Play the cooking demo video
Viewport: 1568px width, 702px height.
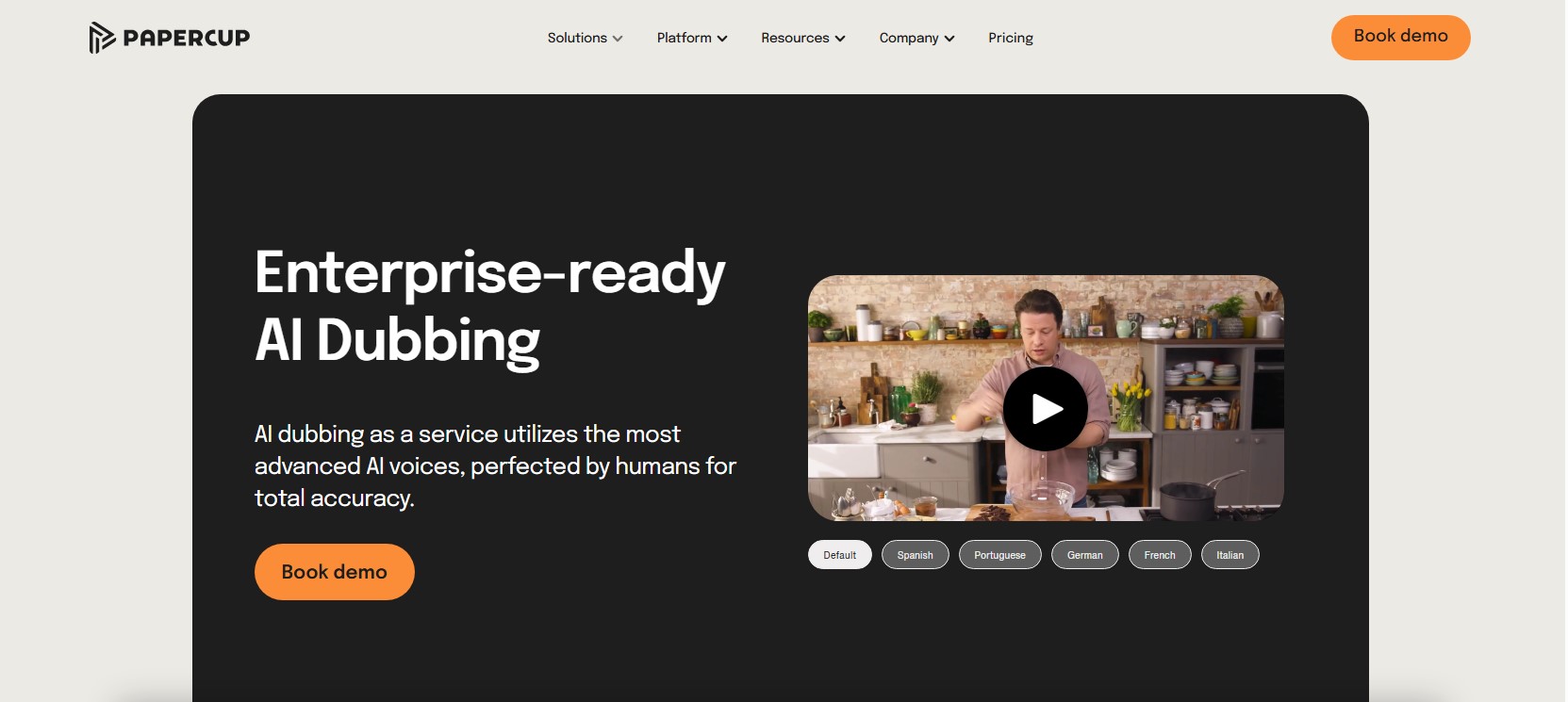tap(1045, 409)
